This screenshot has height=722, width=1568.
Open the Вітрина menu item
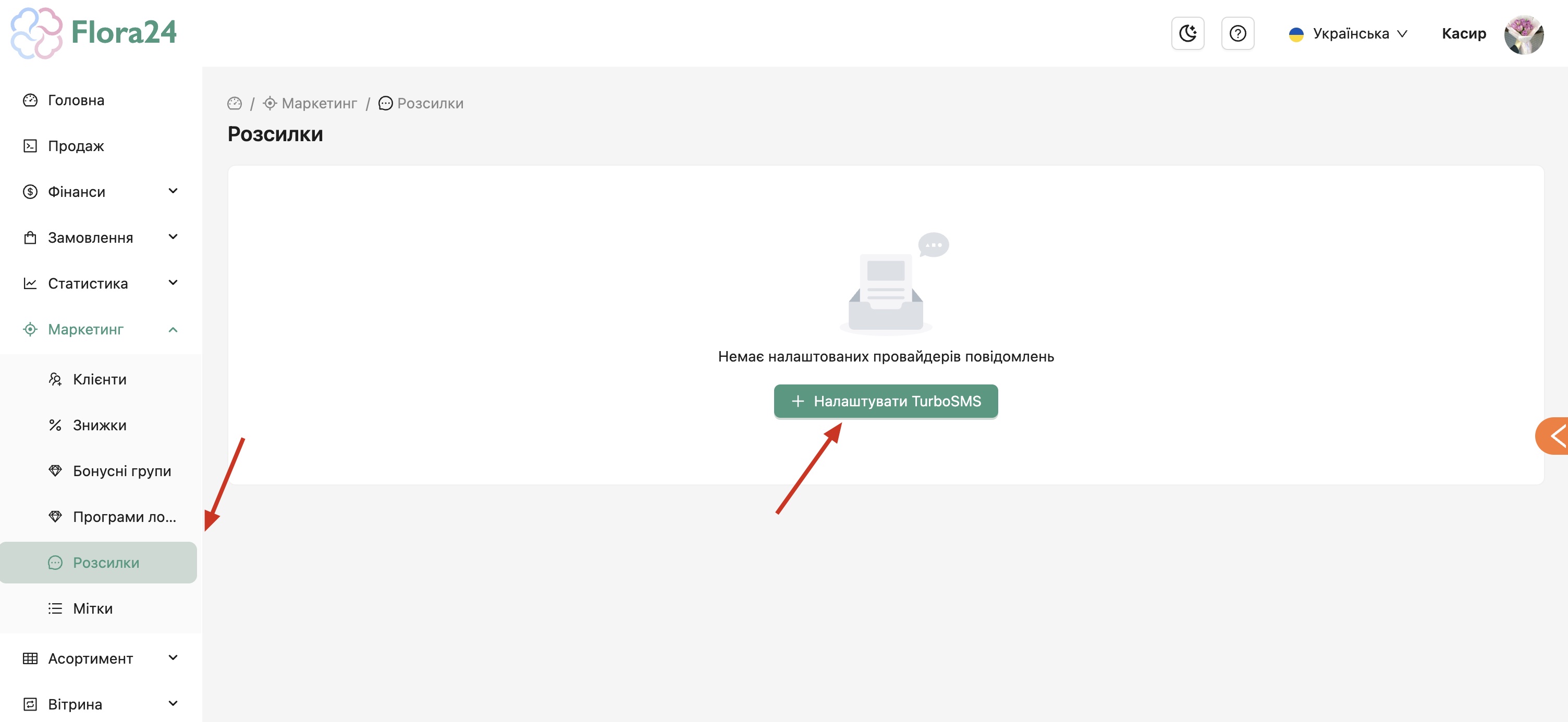[101, 704]
